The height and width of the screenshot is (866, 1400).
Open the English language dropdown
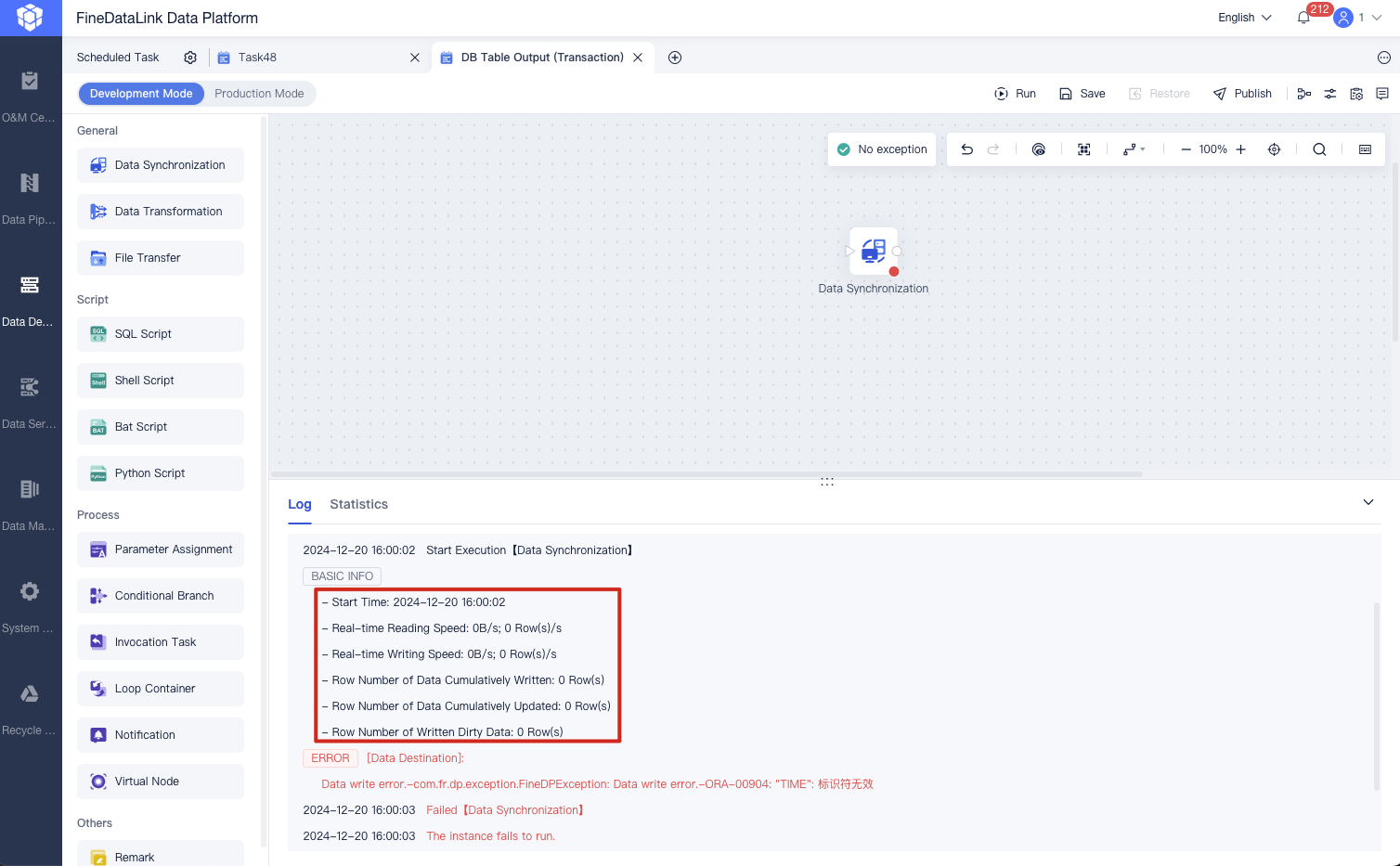pyautogui.click(x=1245, y=18)
